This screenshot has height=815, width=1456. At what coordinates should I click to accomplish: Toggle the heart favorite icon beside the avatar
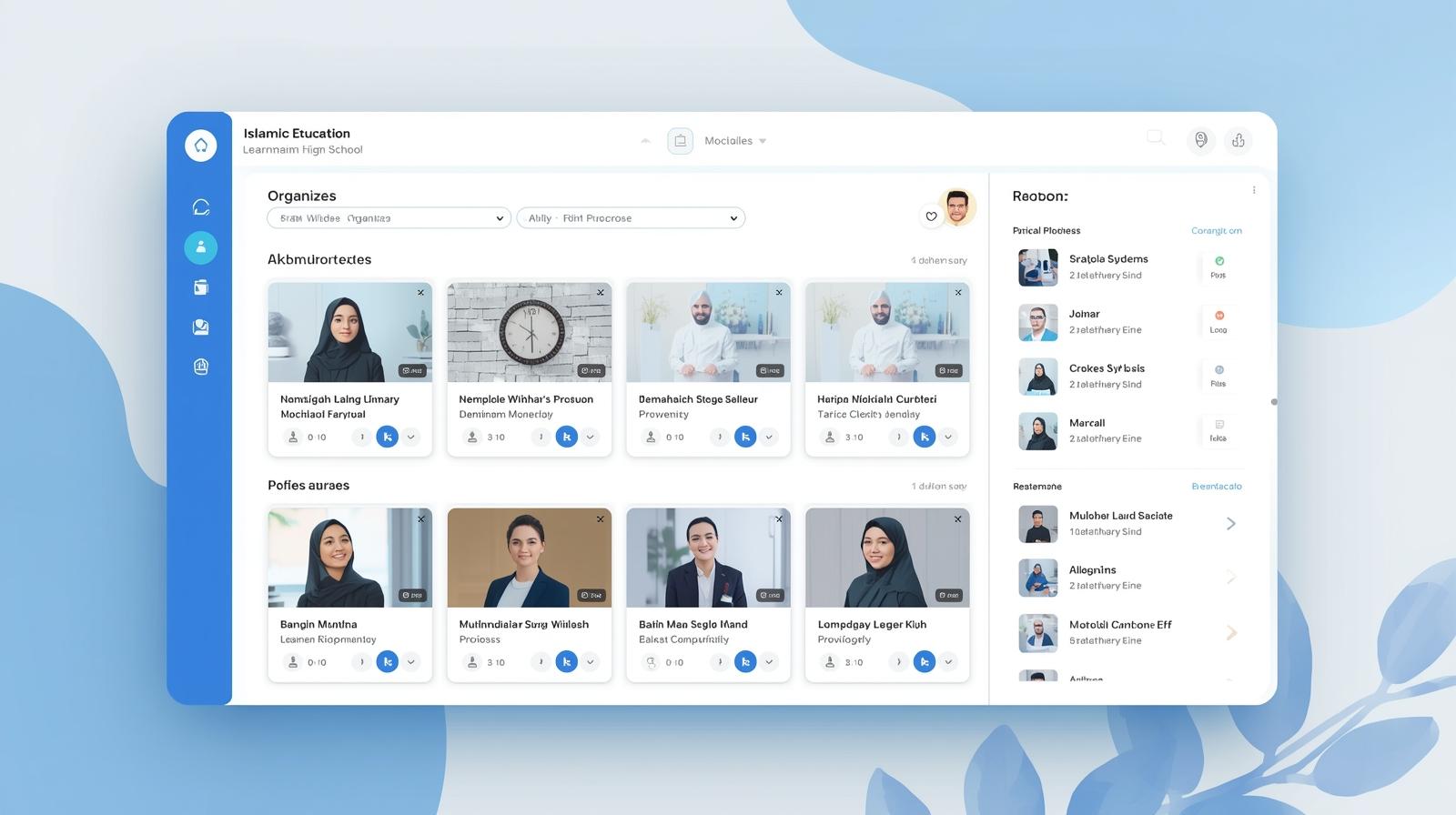coord(931,216)
